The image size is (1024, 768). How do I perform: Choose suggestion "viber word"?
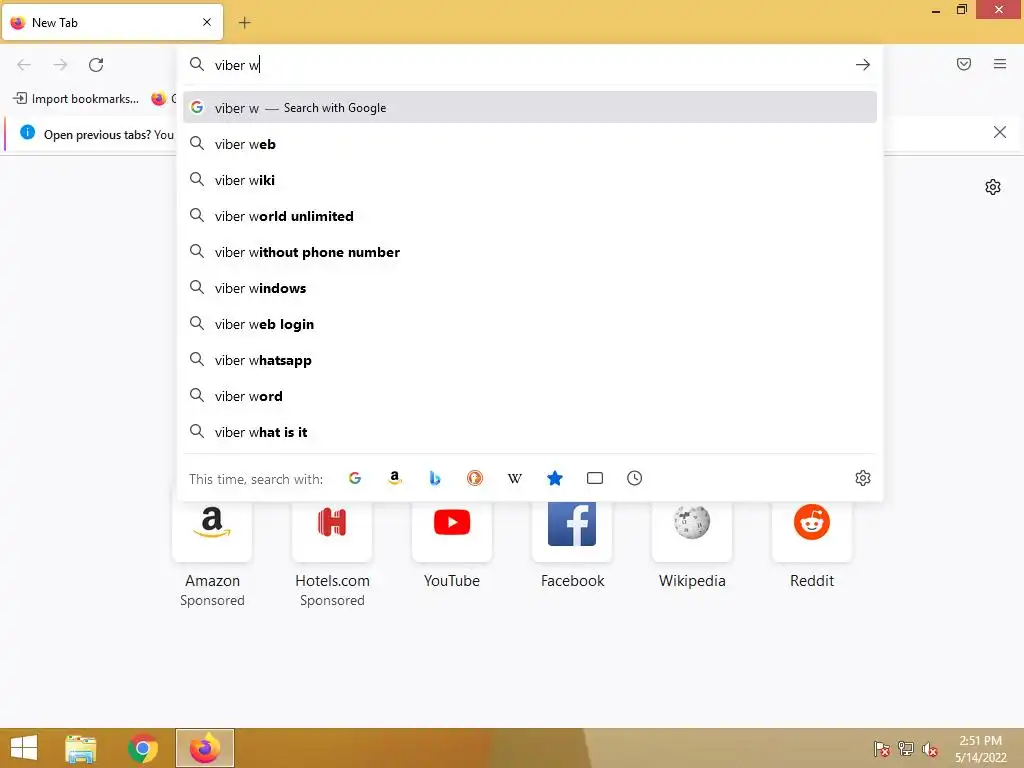tap(530, 396)
